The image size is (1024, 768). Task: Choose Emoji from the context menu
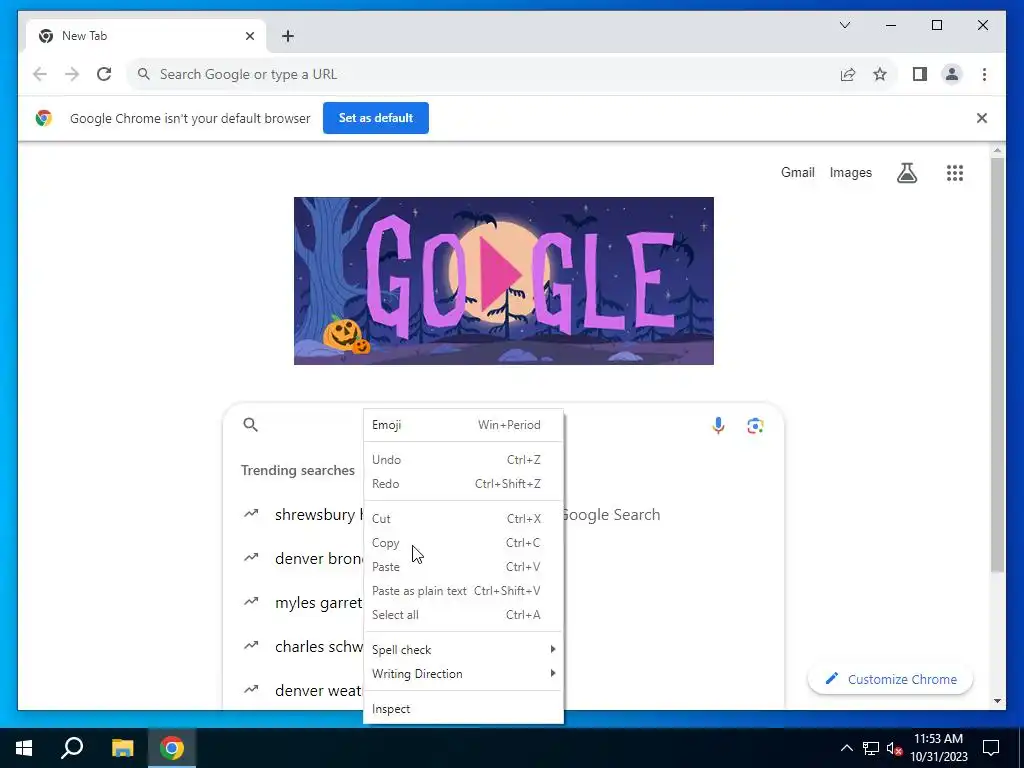click(x=463, y=425)
